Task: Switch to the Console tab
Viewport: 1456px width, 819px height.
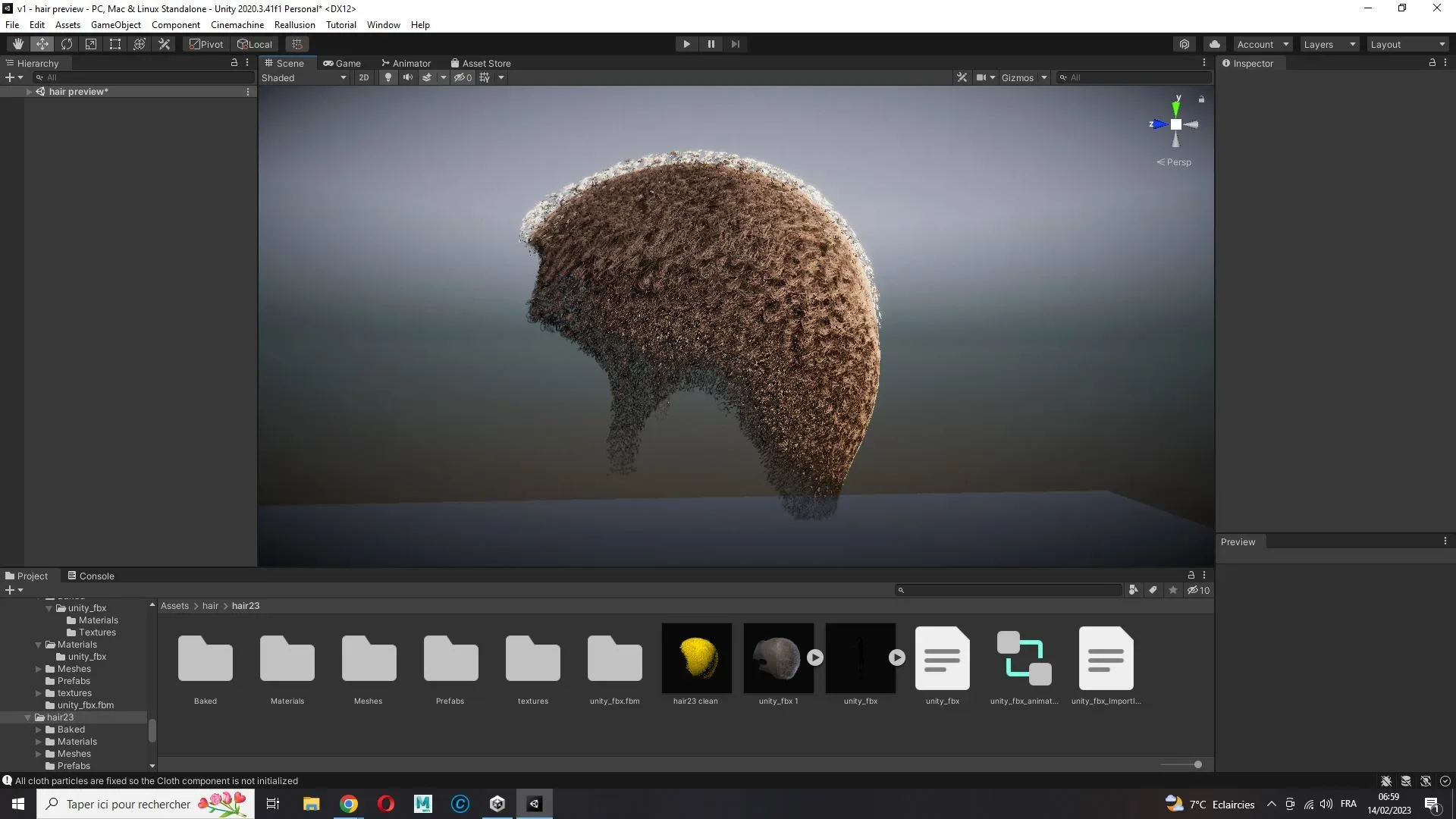Action: (91, 576)
